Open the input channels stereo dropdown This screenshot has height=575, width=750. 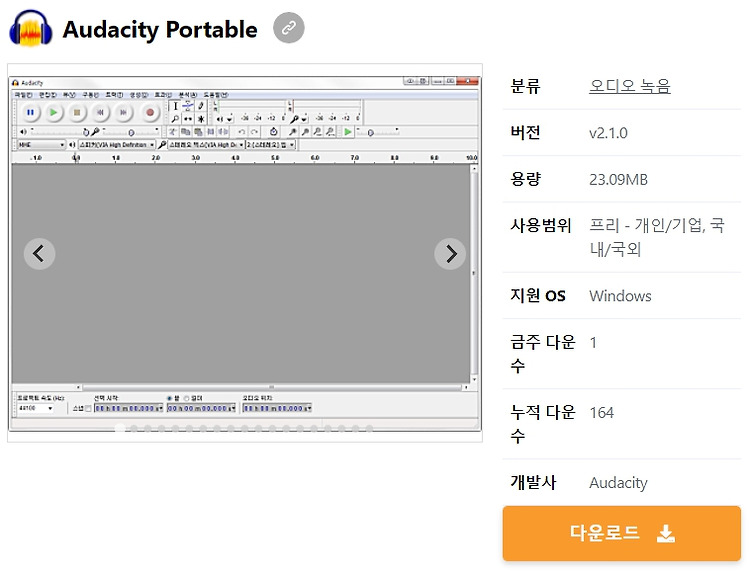tap(271, 144)
